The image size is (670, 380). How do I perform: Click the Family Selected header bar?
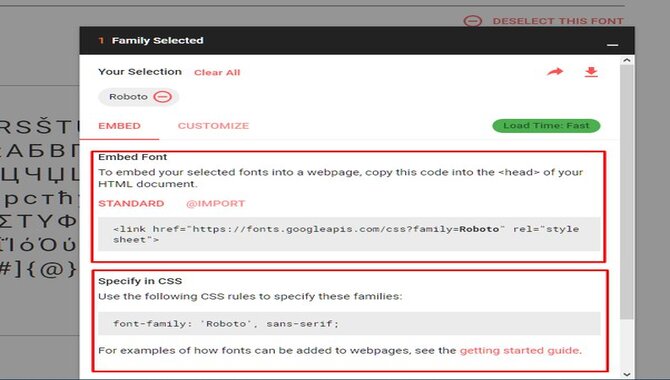click(357, 41)
